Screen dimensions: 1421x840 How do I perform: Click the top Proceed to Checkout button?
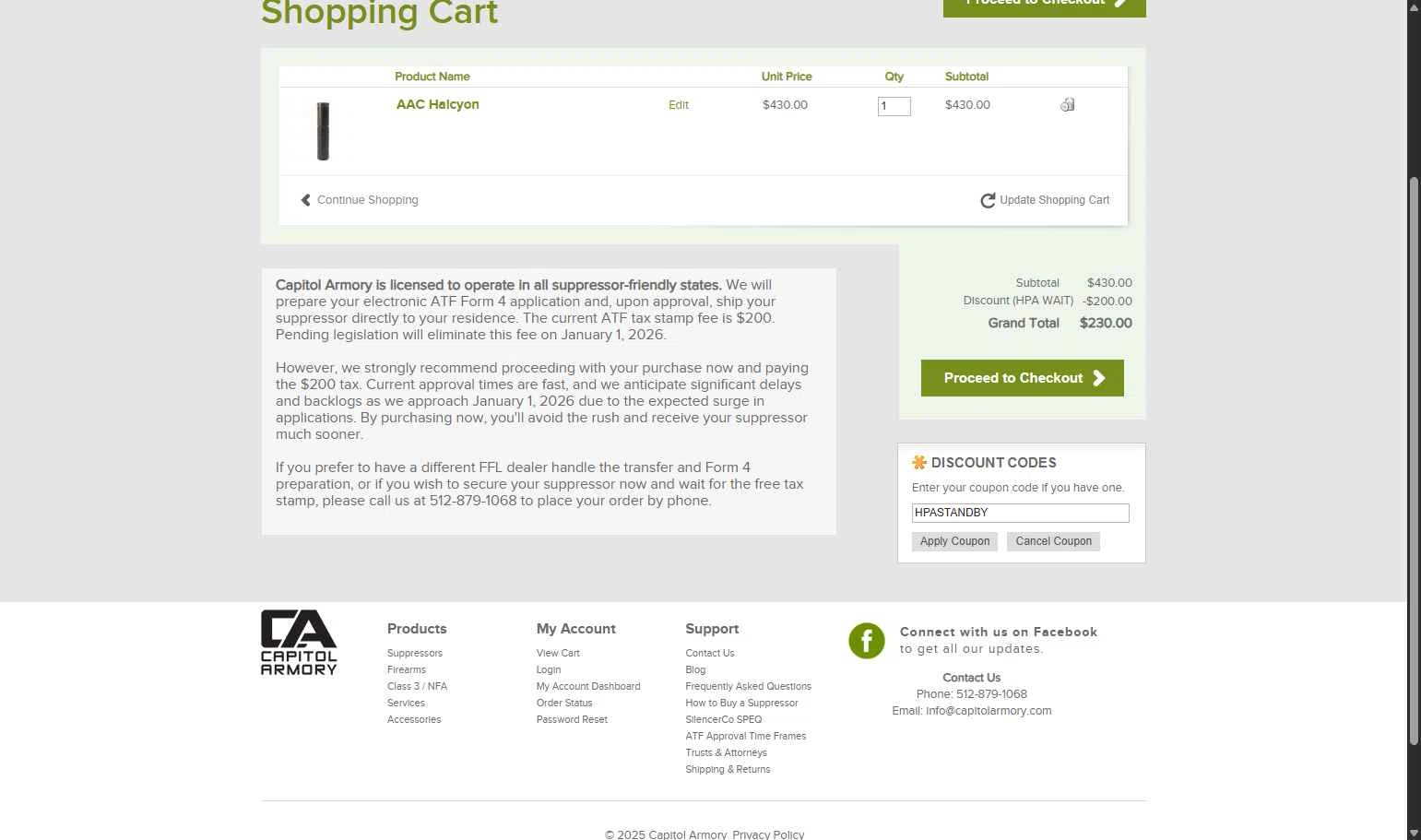pyautogui.click(x=1045, y=7)
